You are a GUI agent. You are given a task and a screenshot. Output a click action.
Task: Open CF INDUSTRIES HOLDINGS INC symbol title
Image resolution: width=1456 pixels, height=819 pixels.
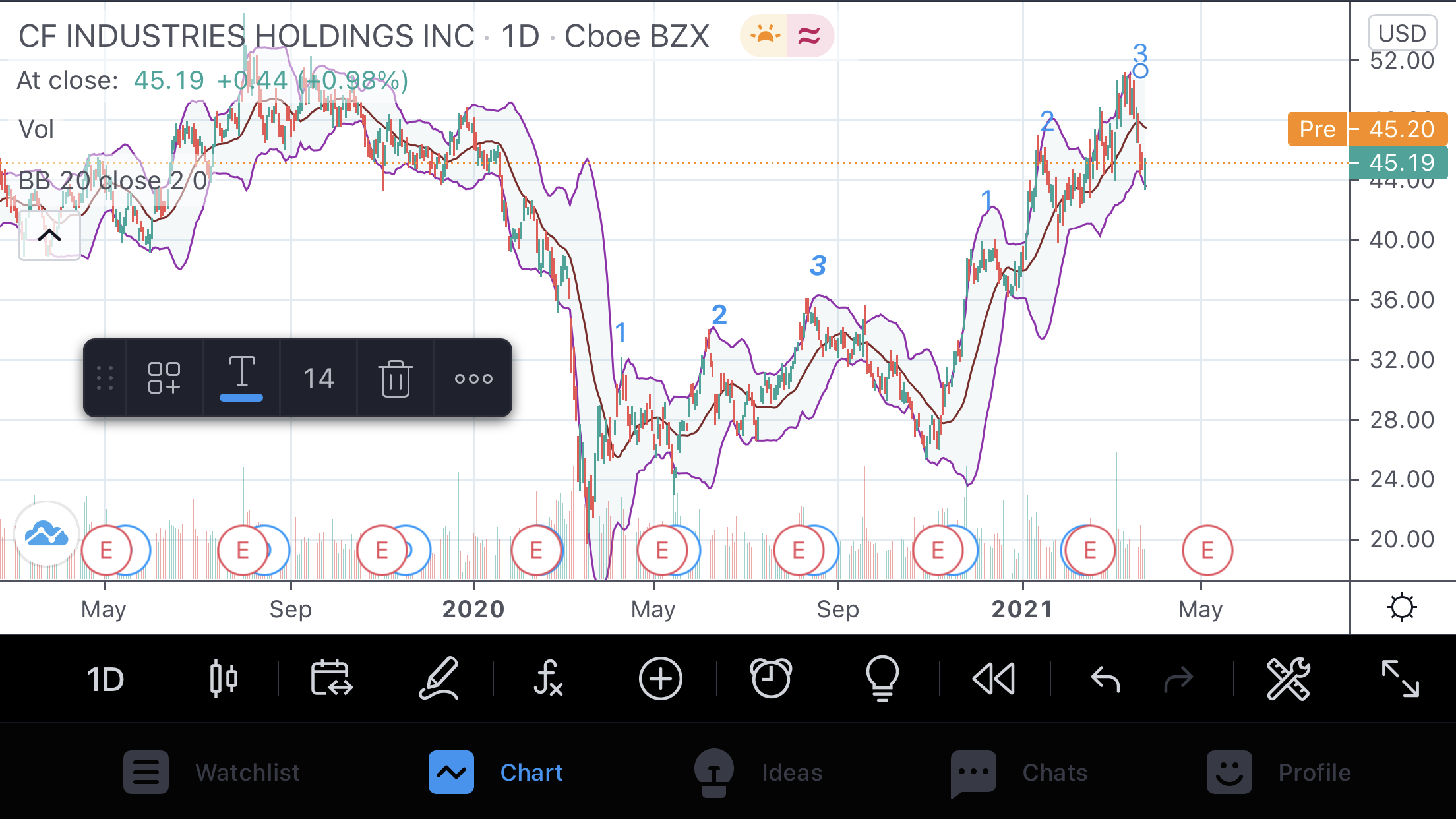(246, 36)
